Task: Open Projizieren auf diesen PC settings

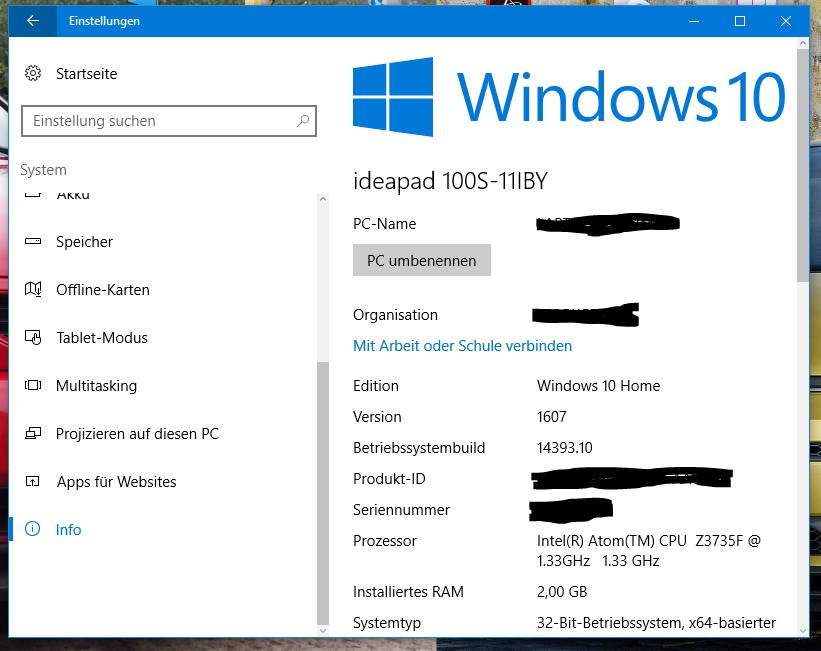Action: pos(137,434)
